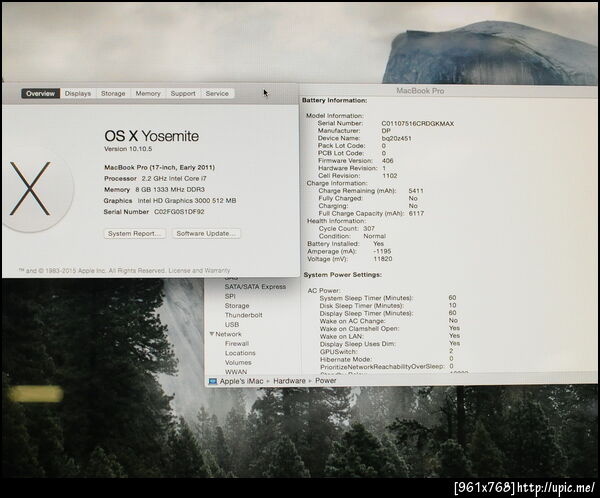This screenshot has height=498, width=600.
Task: Click the Wake on Clamshell Open row
Action: pos(390,328)
